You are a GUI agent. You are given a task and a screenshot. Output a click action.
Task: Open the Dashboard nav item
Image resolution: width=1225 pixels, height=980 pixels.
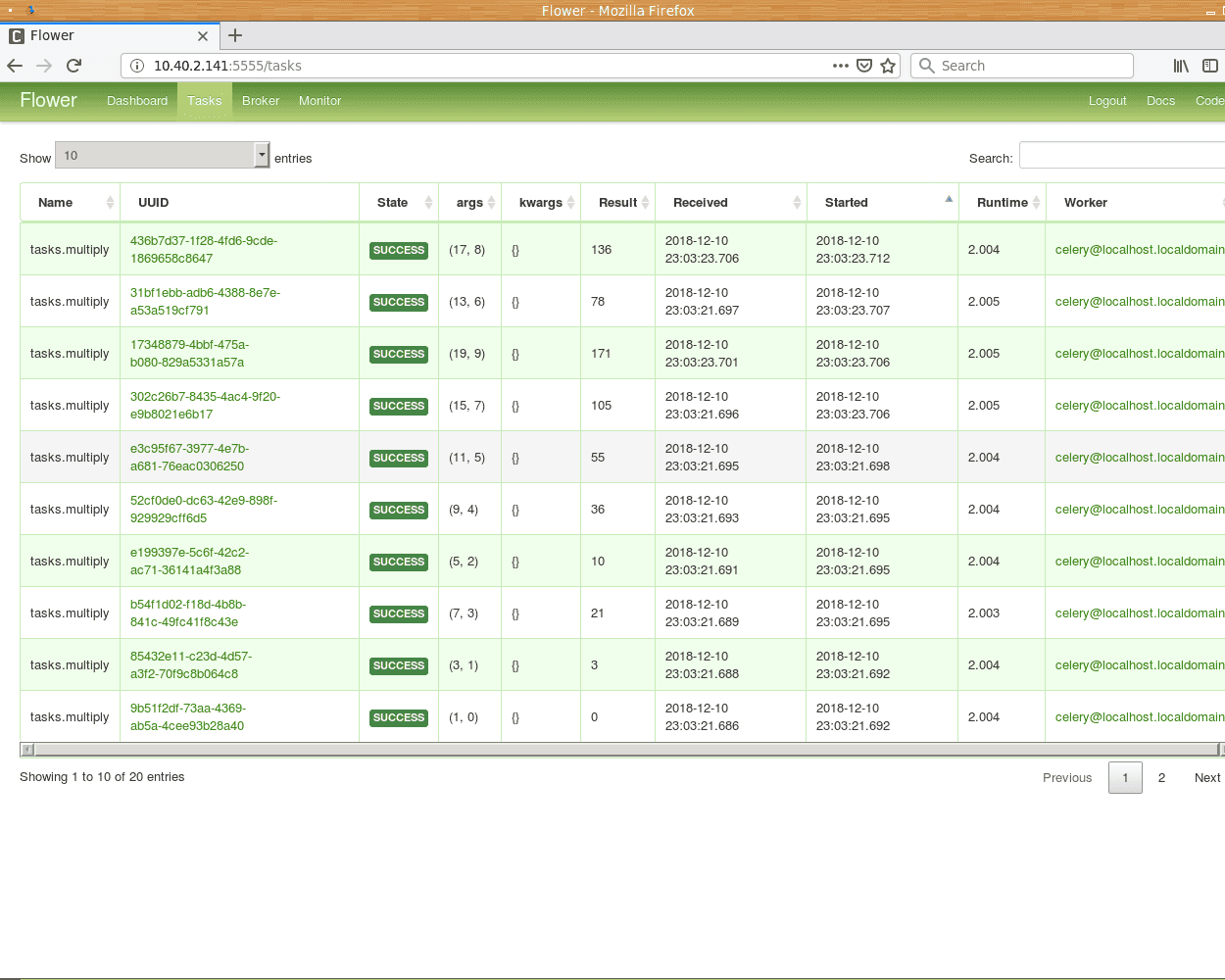[x=137, y=101]
